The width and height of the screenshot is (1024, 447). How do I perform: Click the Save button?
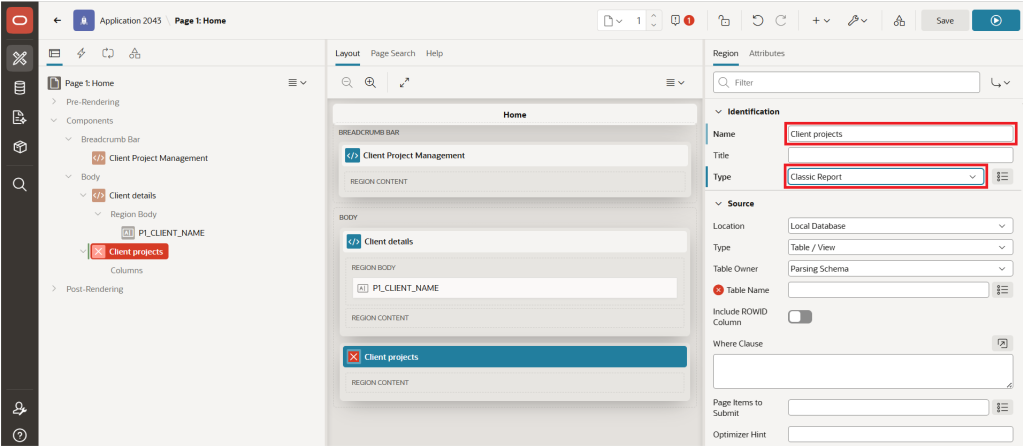coord(945,20)
